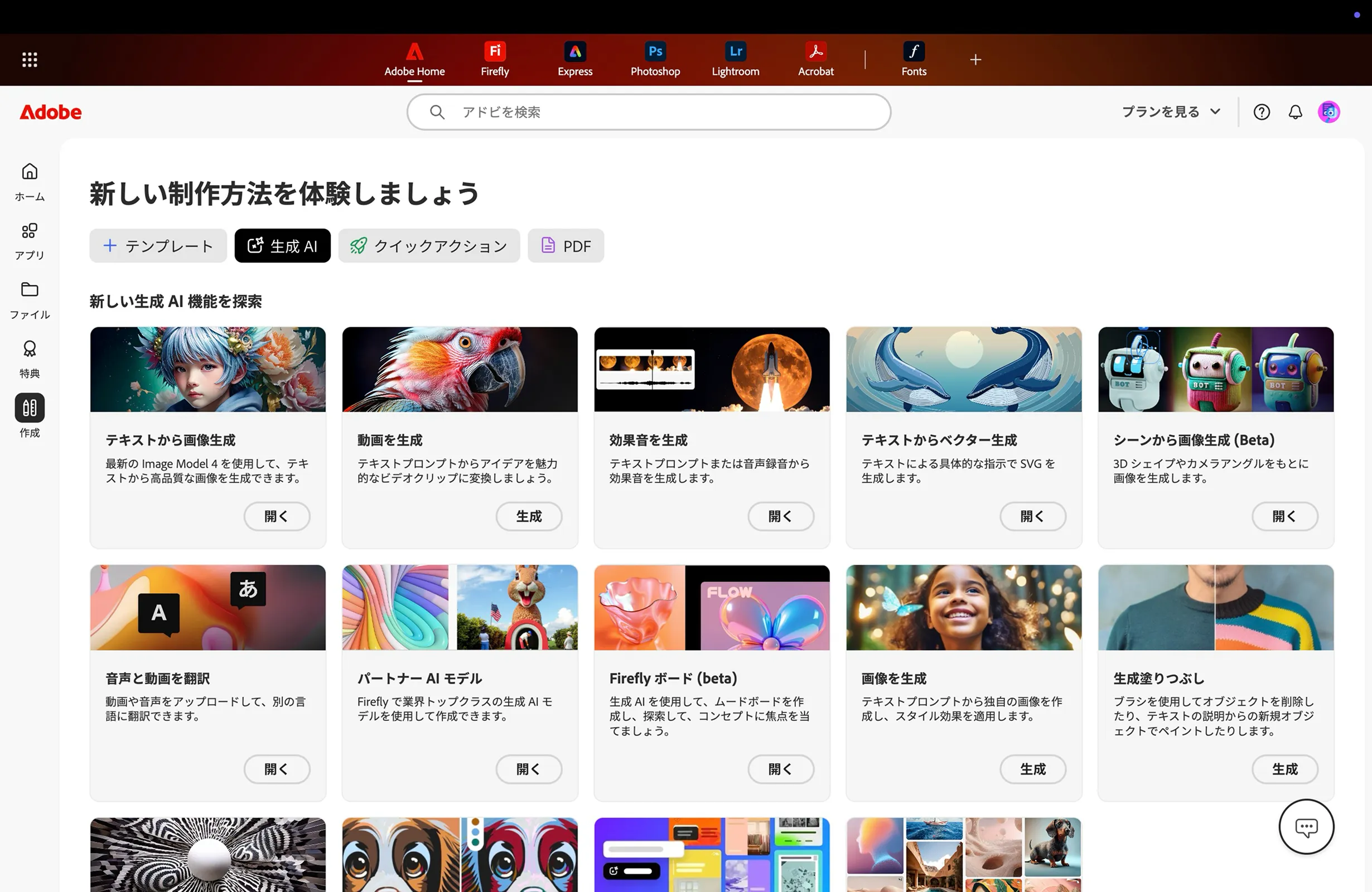This screenshot has height=892, width=1372.
Task: Enable the PDF filter chip
Action: (566, 245)
